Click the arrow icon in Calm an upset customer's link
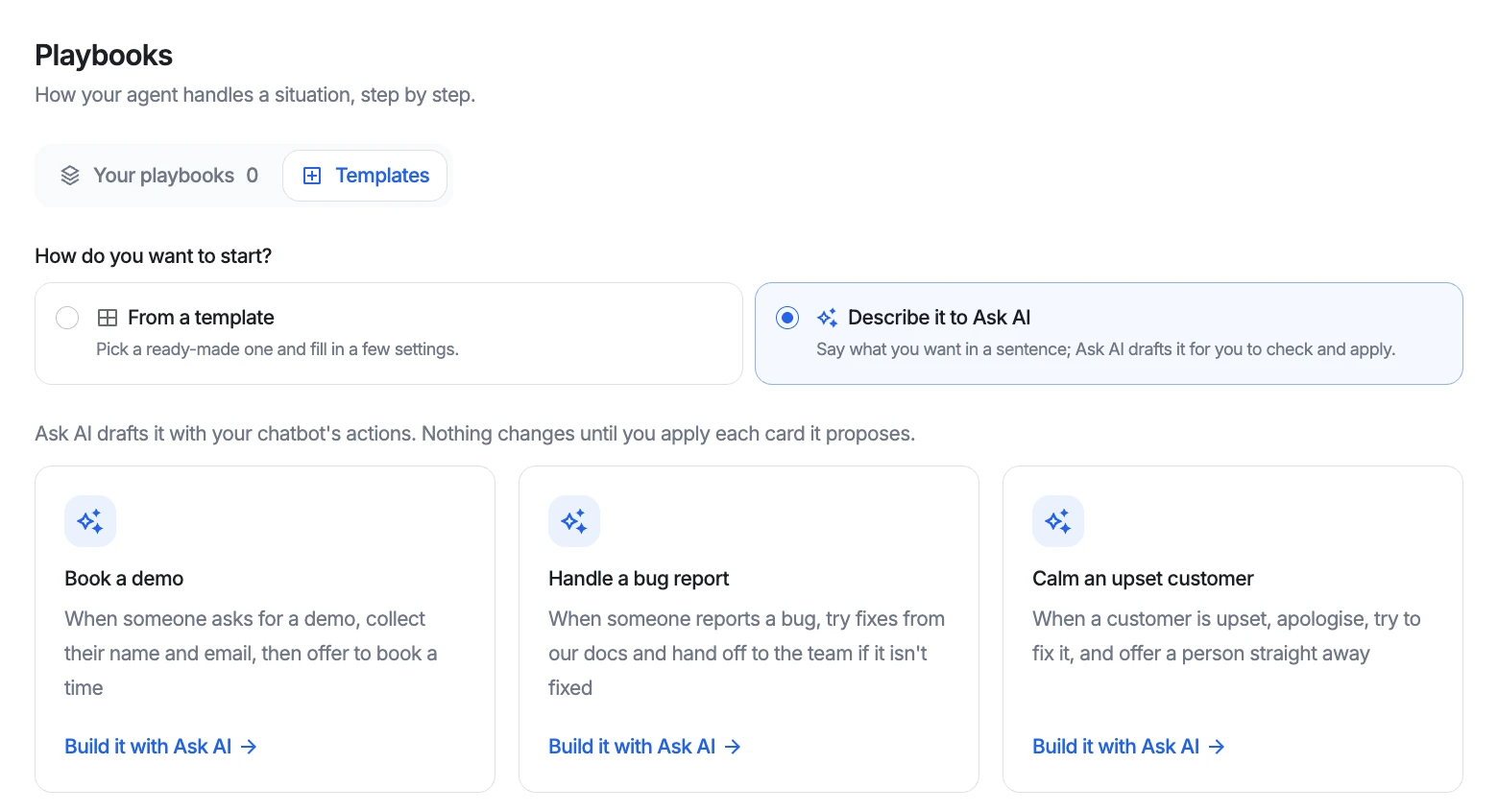Viewport: 1498px width, 812px height. tap(1217, 747)
